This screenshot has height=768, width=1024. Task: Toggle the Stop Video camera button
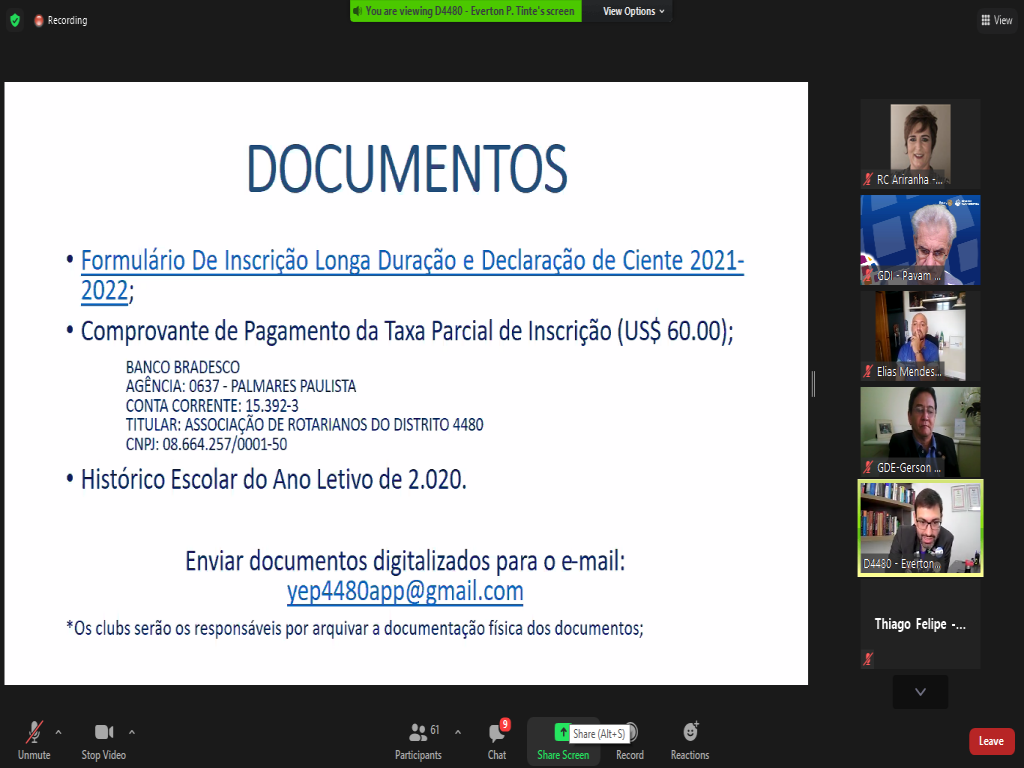coord(104,733)
